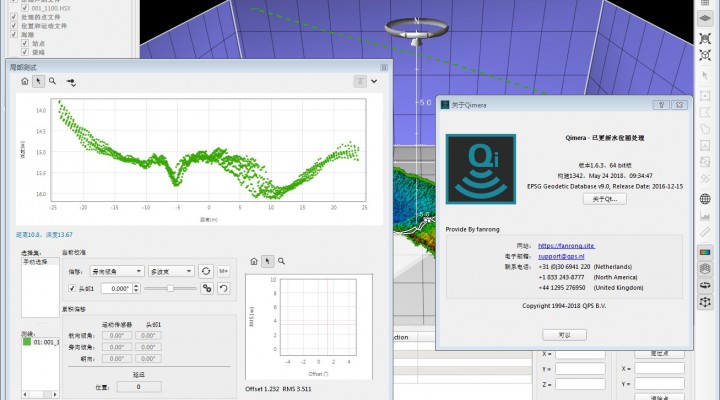Click the magnifier icon above the RMS graph
720x400 pixels.
pos(282,261)
